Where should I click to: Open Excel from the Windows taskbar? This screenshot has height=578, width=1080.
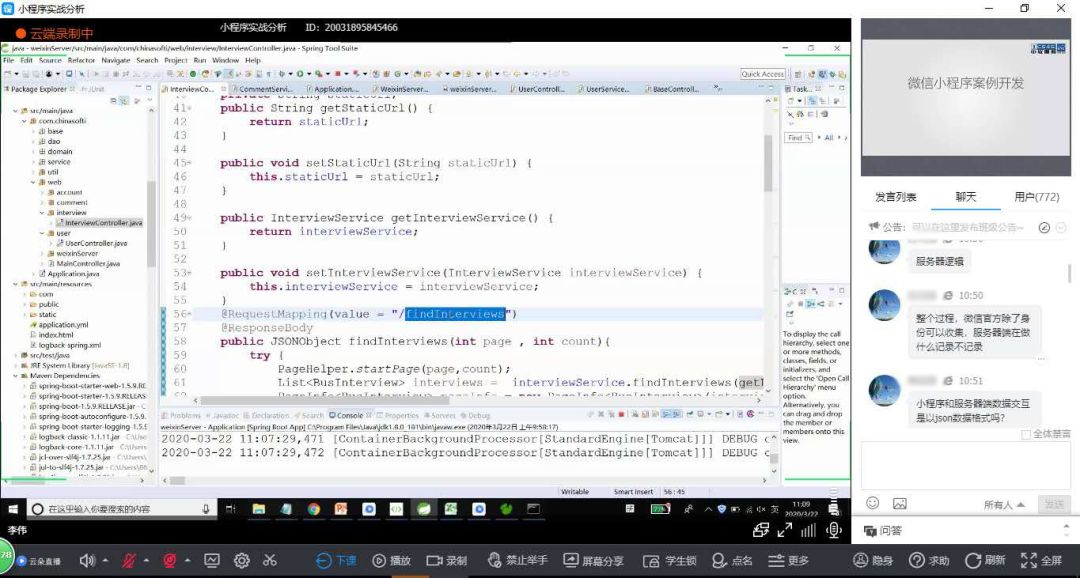coord(450,509)
